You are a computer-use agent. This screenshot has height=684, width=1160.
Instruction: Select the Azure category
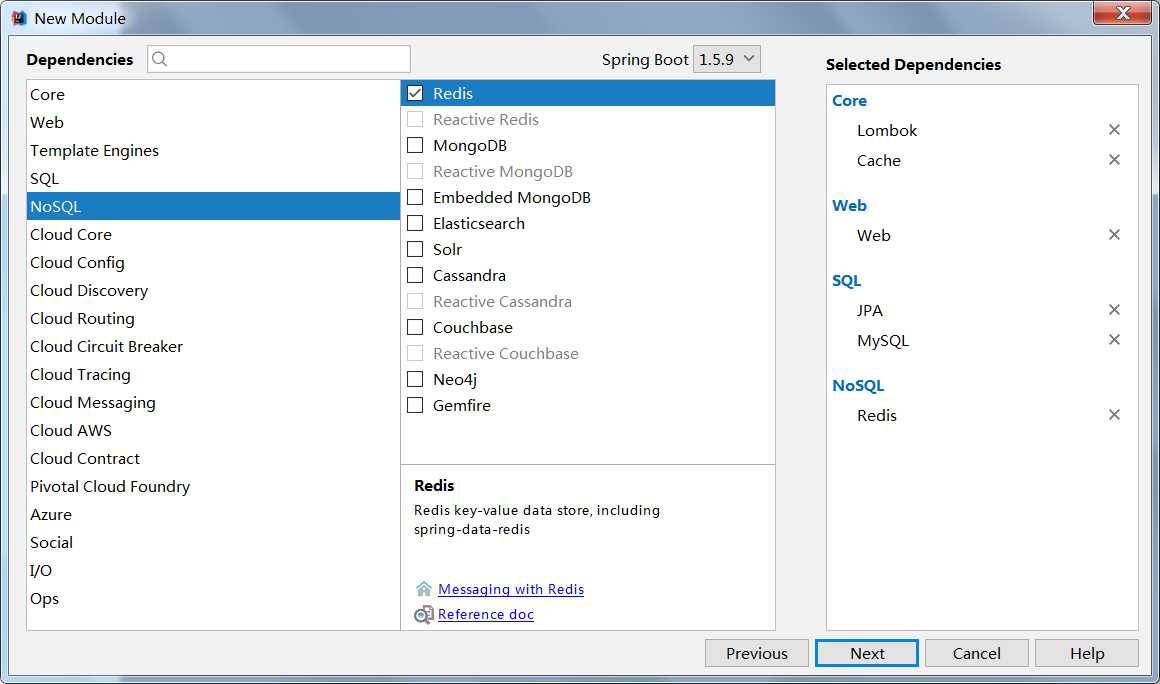tap(213, 515)
